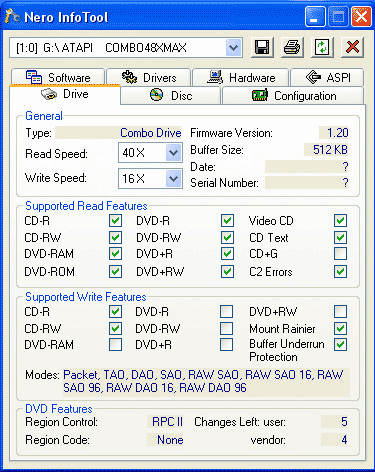Open the Disc tab
This screenshot has width=375, height=472.
(x=171, y=96)
